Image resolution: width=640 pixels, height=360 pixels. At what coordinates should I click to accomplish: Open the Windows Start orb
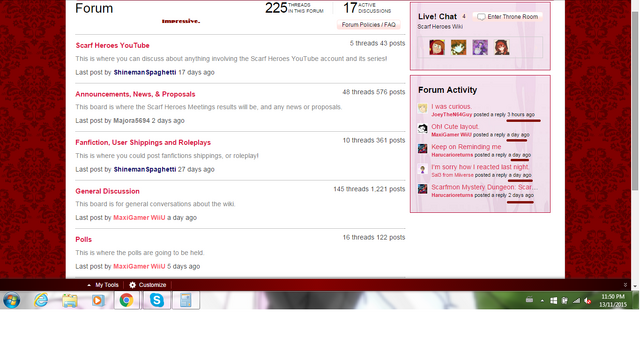pos(12,301)
